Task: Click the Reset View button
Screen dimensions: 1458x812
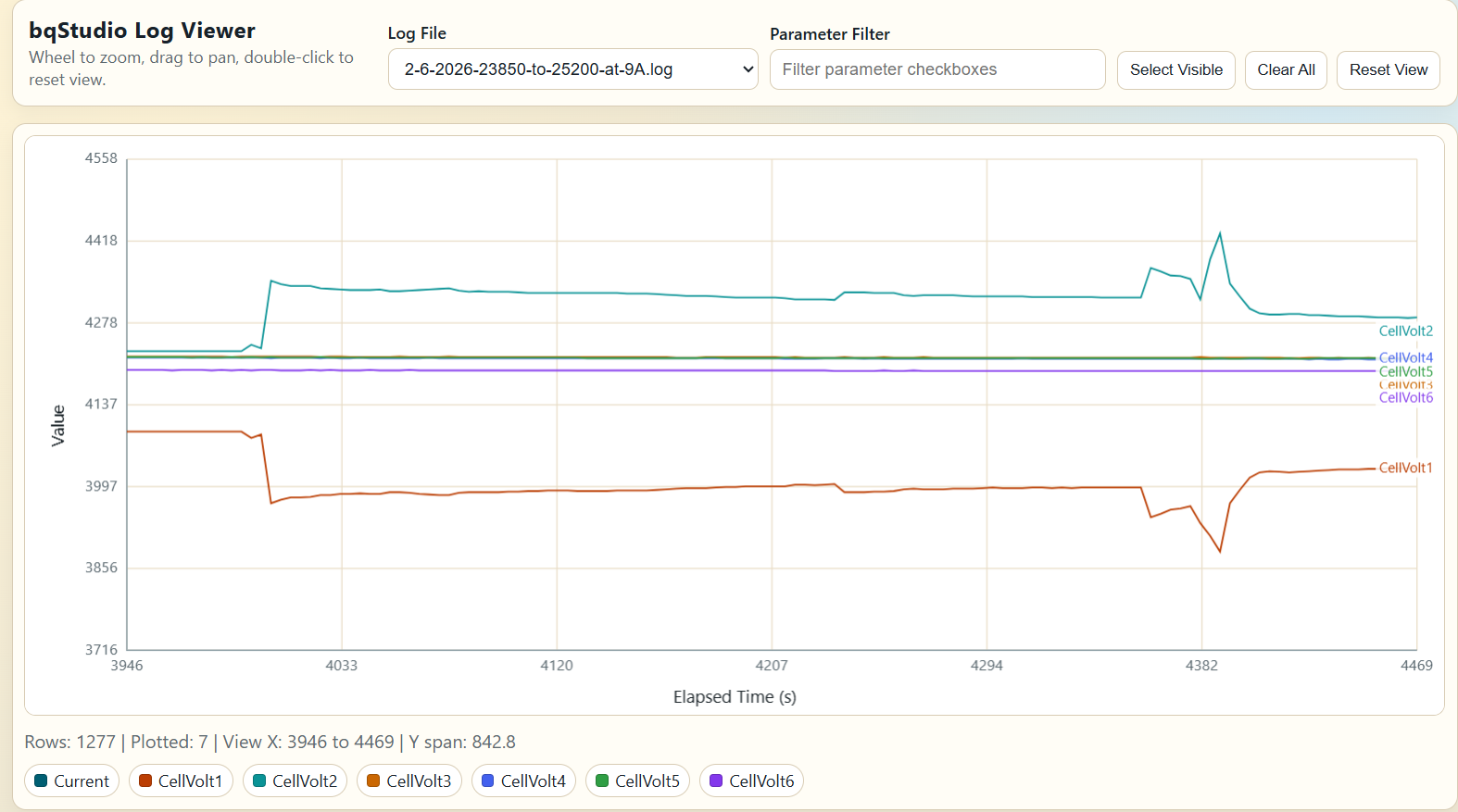Action: coord(1389,70)
